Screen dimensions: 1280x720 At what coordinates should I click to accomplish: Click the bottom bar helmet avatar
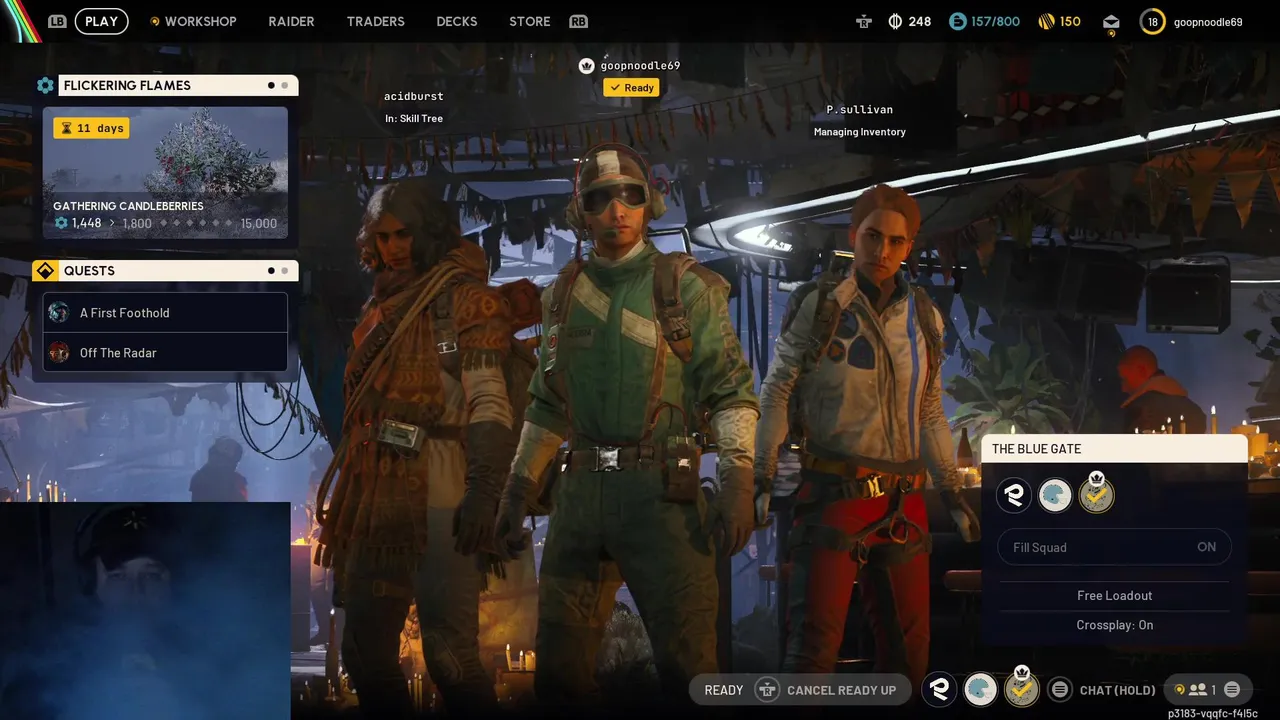click(x=981, y=689)
